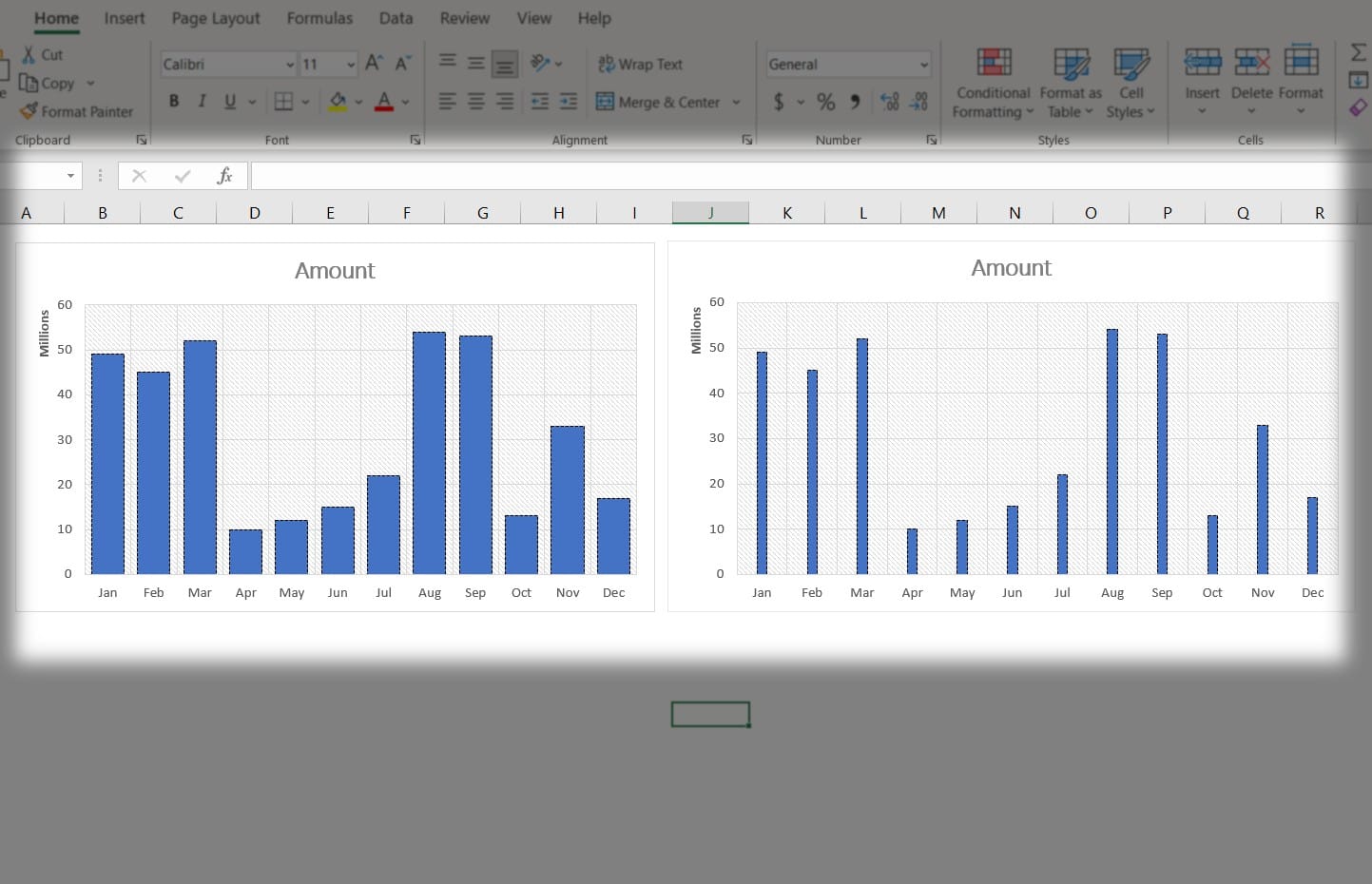This screenshot has height=884, width=1372.
Task: Click the Format Painter brush icon
Action: [x=29, y=111]
